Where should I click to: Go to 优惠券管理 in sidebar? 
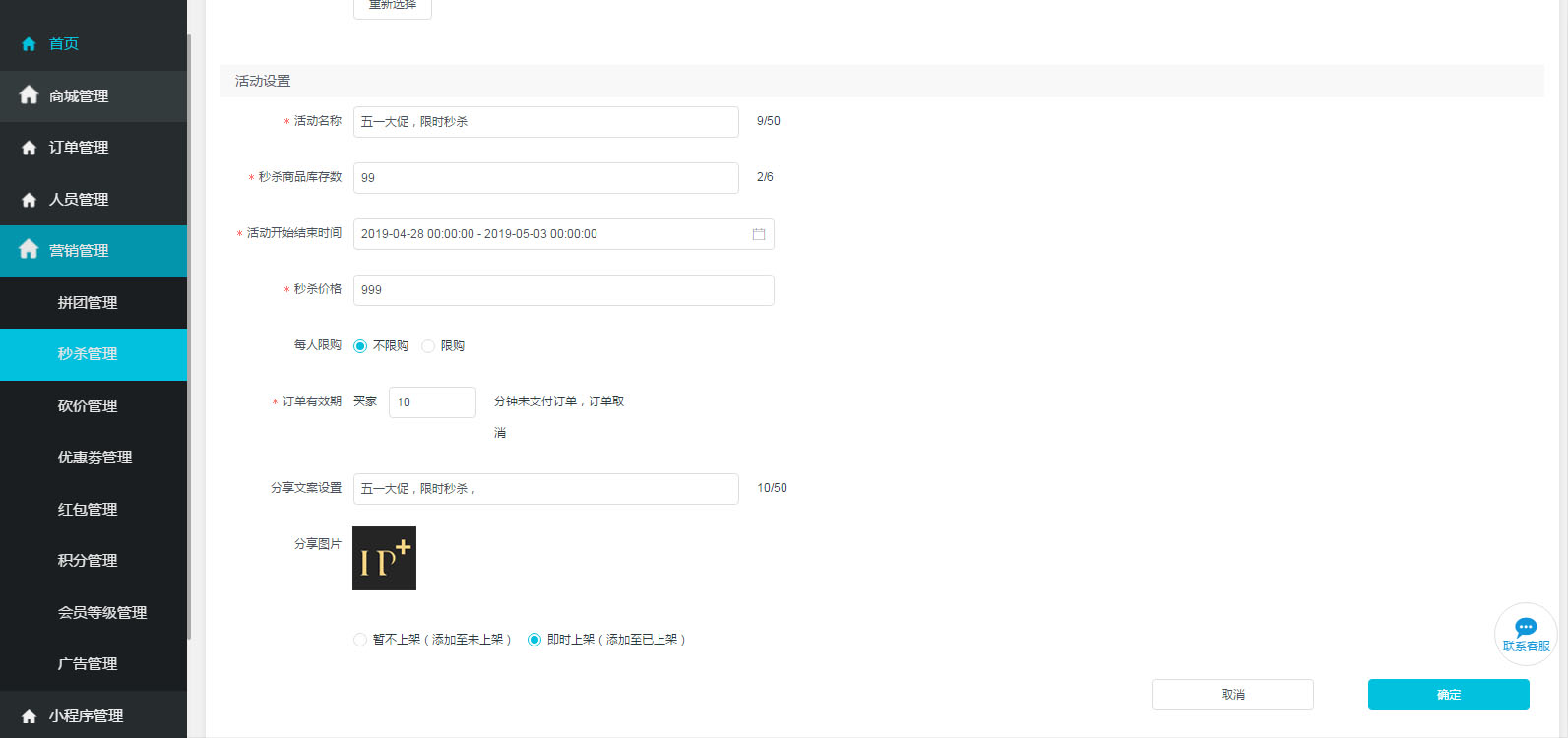[x=94, y=458]
